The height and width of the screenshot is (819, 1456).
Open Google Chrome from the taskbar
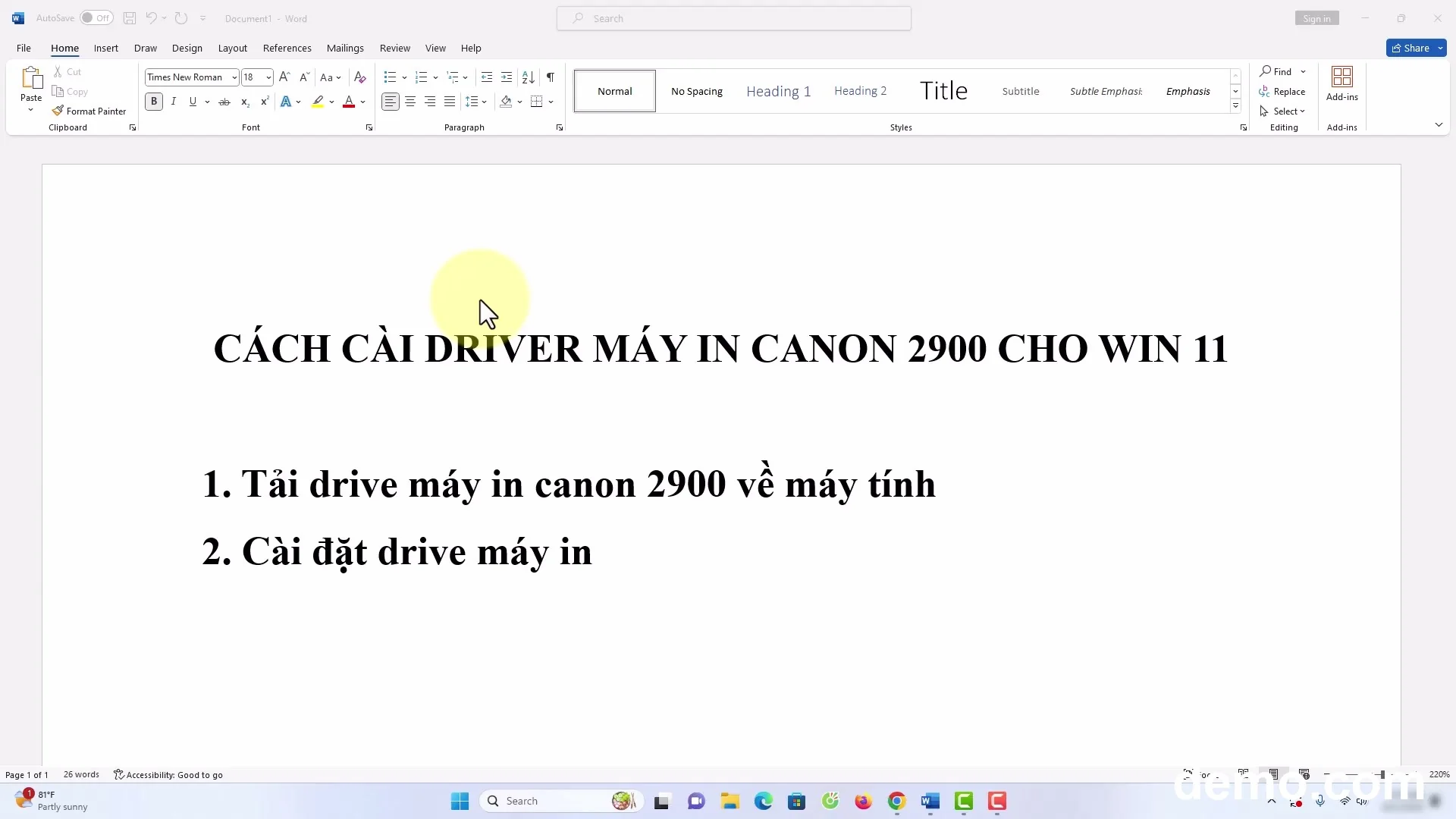point(896,801)
